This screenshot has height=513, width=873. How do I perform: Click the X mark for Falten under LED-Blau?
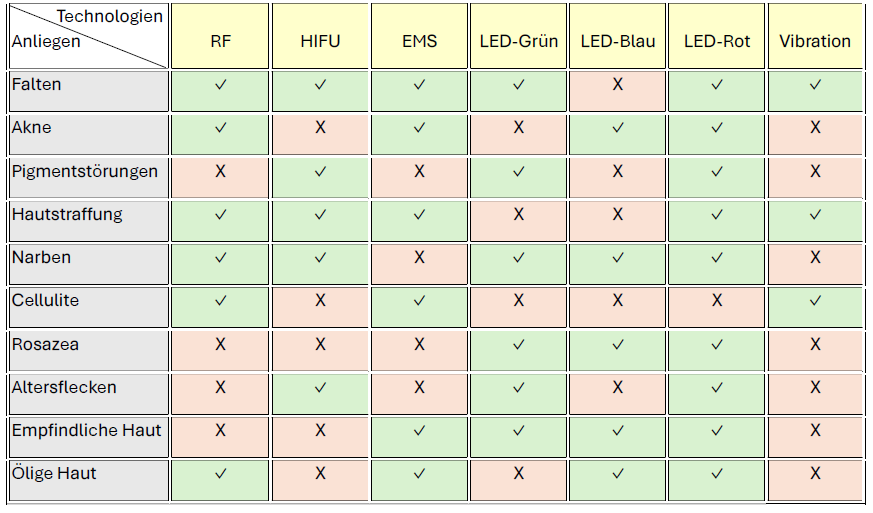pos(617,85)
